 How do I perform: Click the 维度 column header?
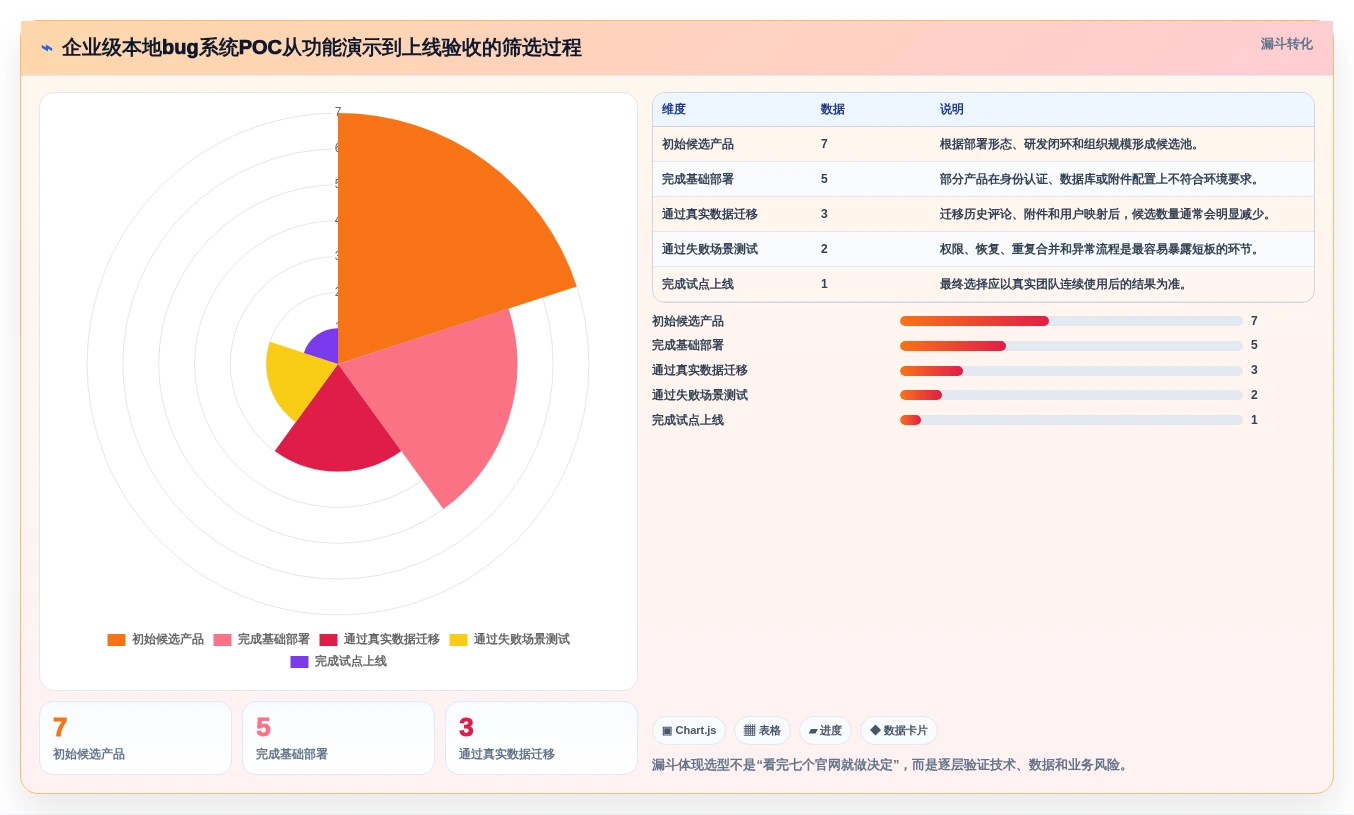[x=674, y=109]
